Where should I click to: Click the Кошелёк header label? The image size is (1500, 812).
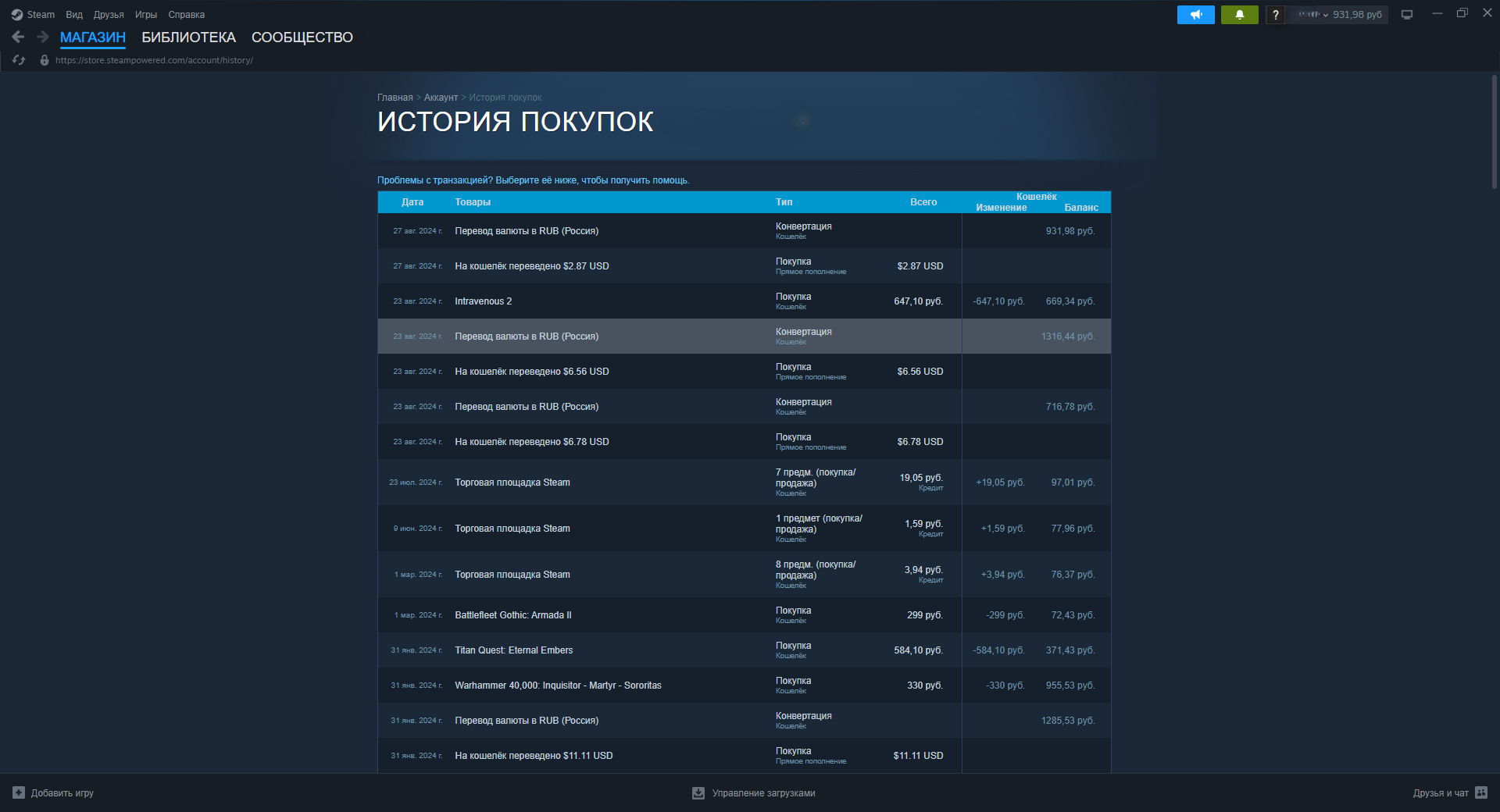[x=1037, y=197]
